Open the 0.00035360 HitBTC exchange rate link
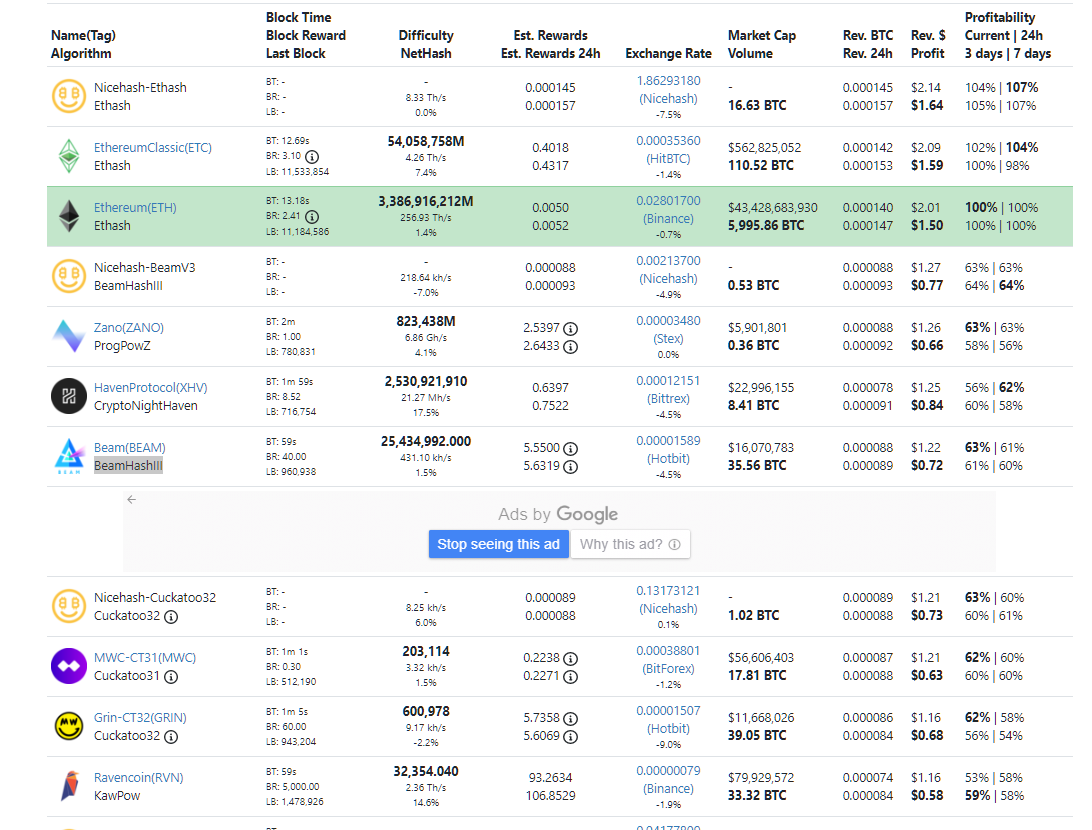 pos(669,150)
